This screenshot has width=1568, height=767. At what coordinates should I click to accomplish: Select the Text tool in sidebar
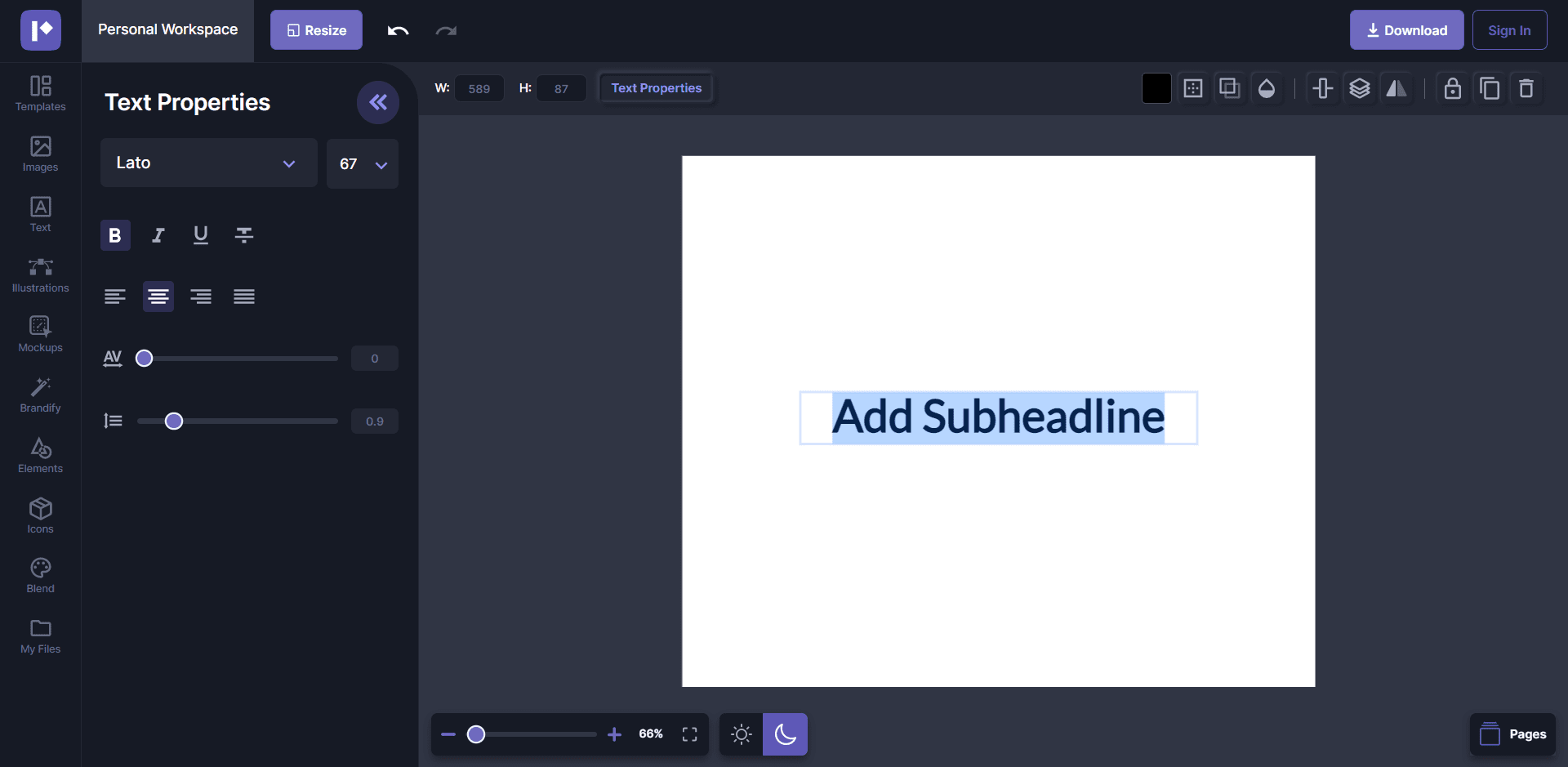[39, 214]
